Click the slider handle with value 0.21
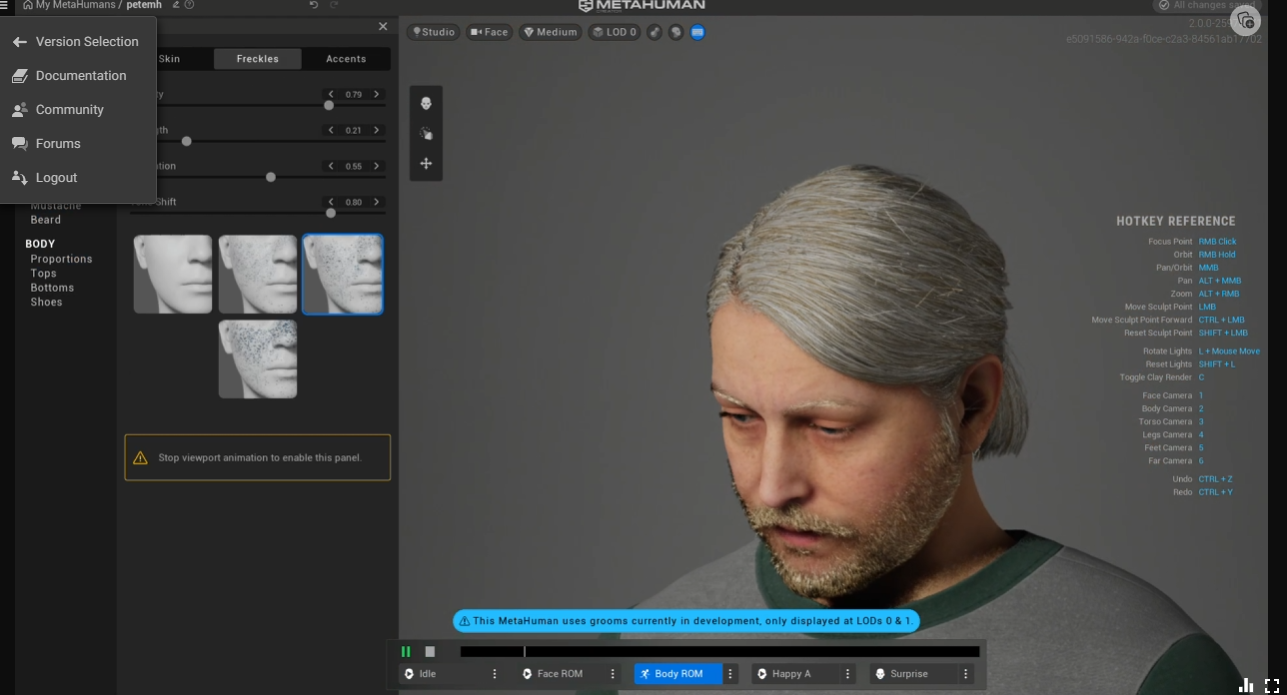Screen dimensions: 1287x695 pyautogui.click(x=186, y=141)
